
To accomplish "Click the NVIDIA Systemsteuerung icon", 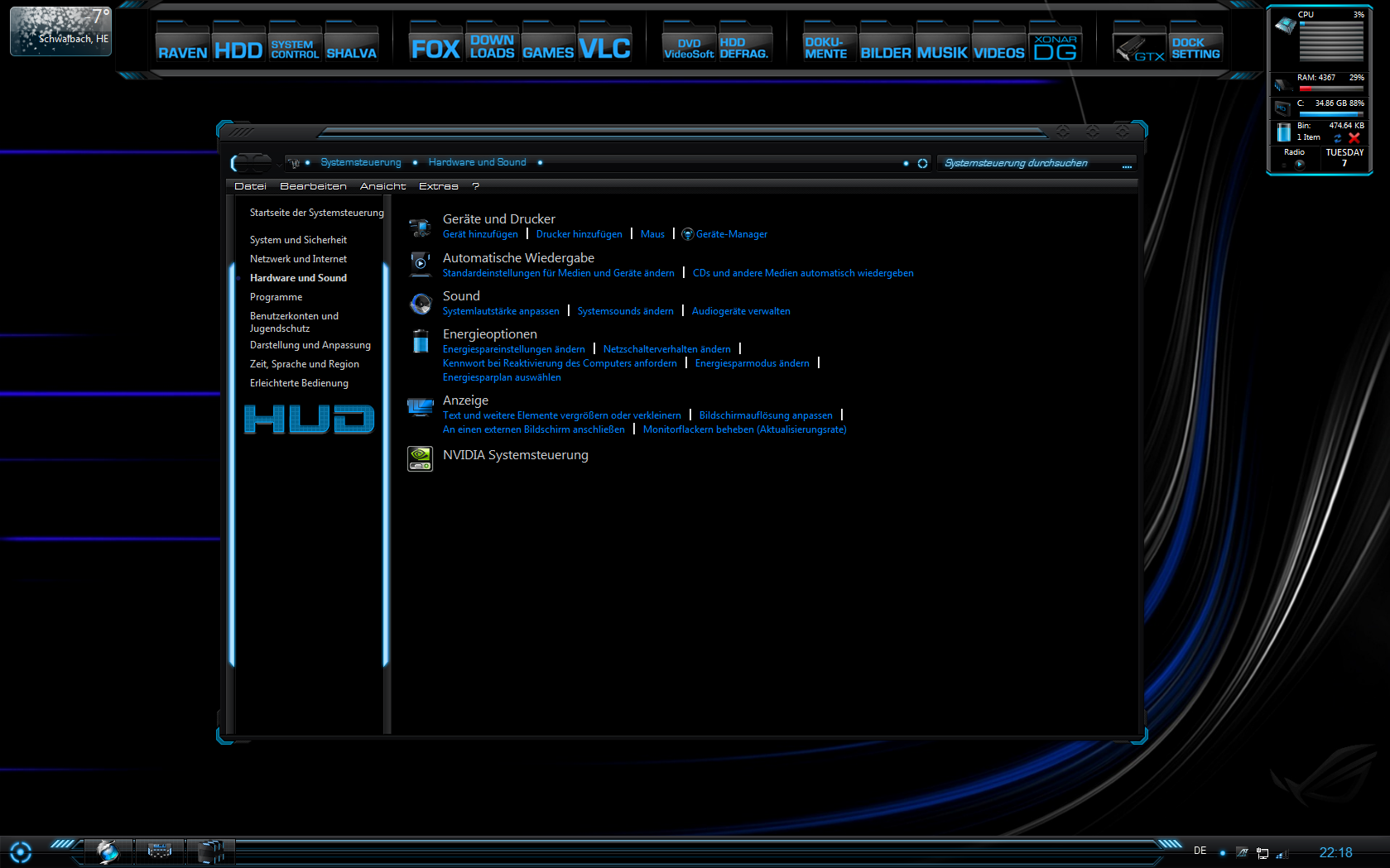I will (x=421, y=458).
